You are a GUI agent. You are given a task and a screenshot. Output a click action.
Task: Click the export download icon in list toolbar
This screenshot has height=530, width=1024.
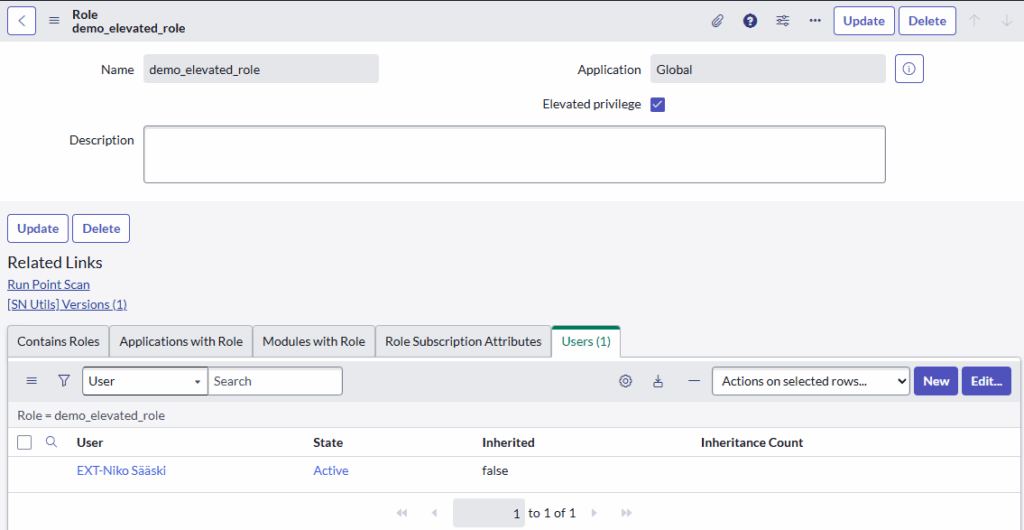click(658, 381)
